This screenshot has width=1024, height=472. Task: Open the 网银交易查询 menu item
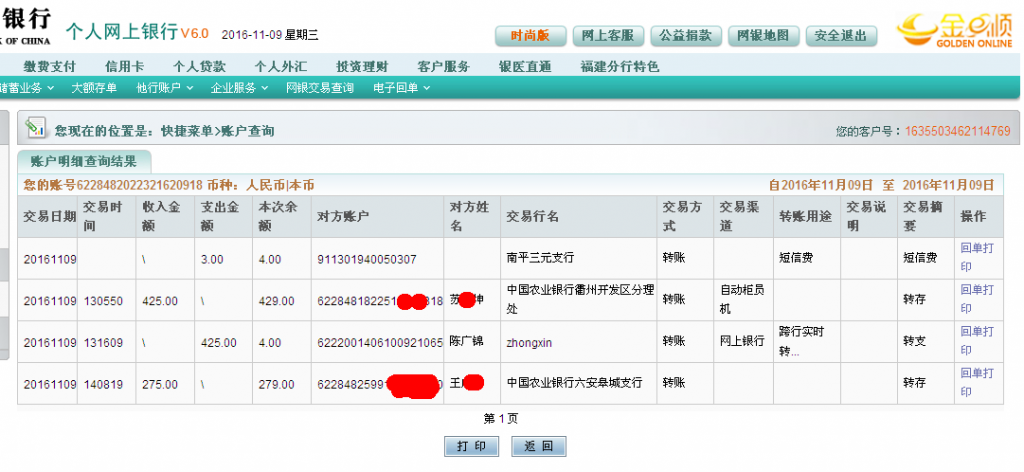pyautogui.click(x=319, y=88)
